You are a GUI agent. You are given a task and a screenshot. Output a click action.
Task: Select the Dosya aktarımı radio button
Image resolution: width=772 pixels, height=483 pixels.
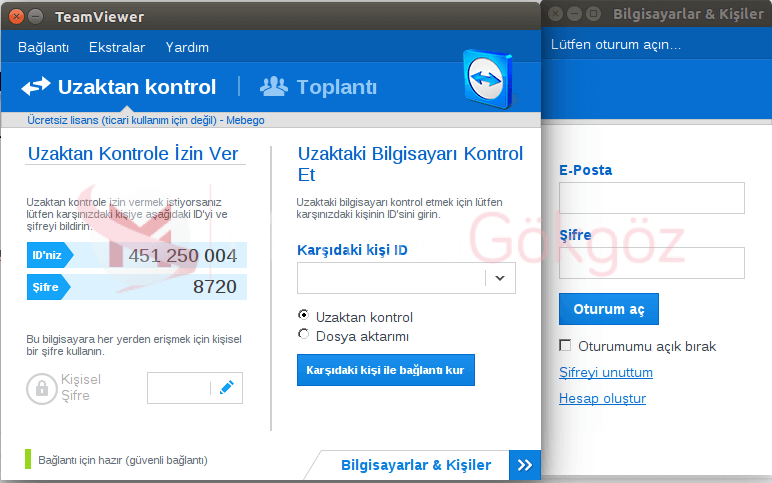304,334
